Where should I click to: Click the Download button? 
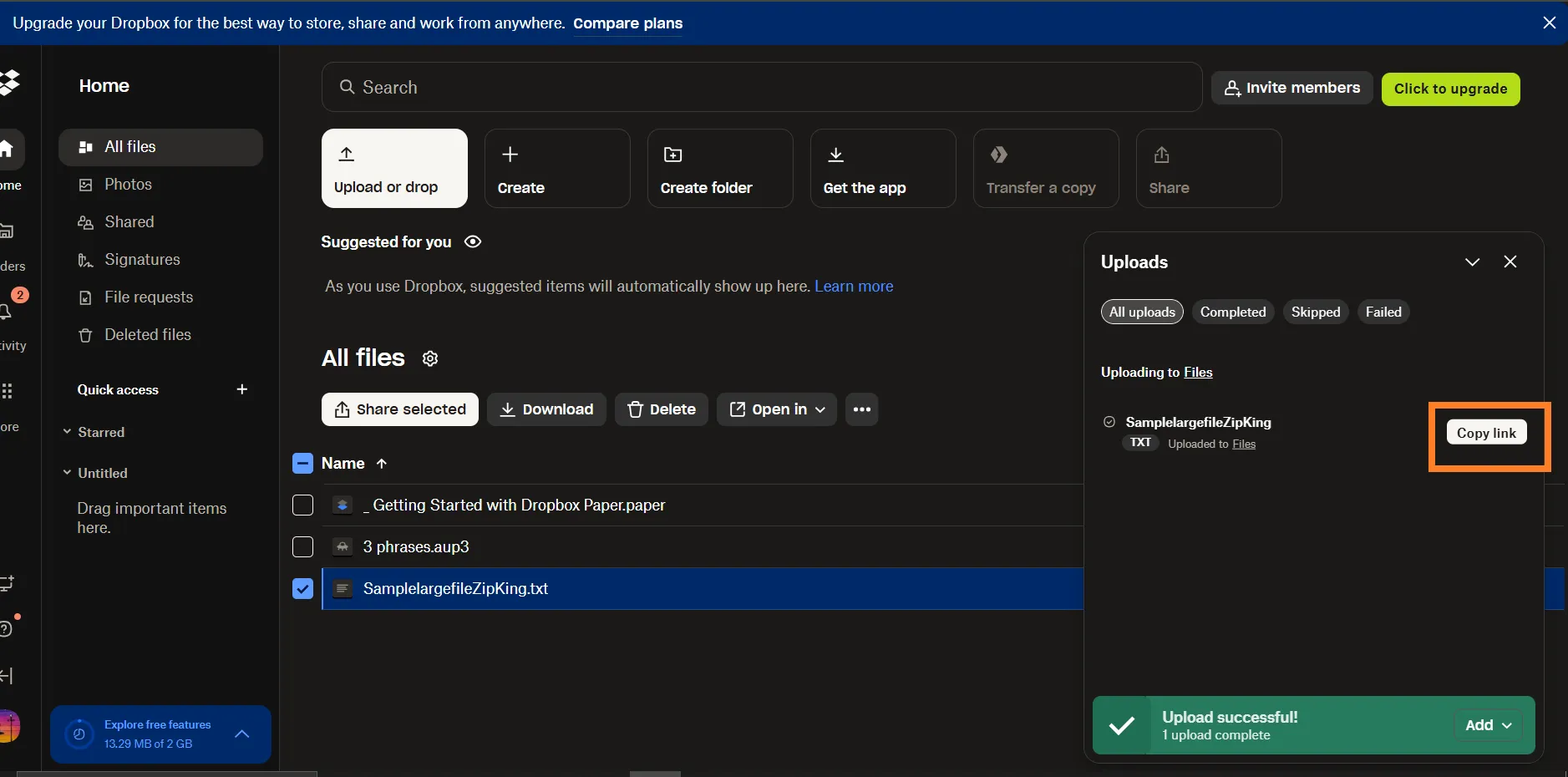[546, 409]
